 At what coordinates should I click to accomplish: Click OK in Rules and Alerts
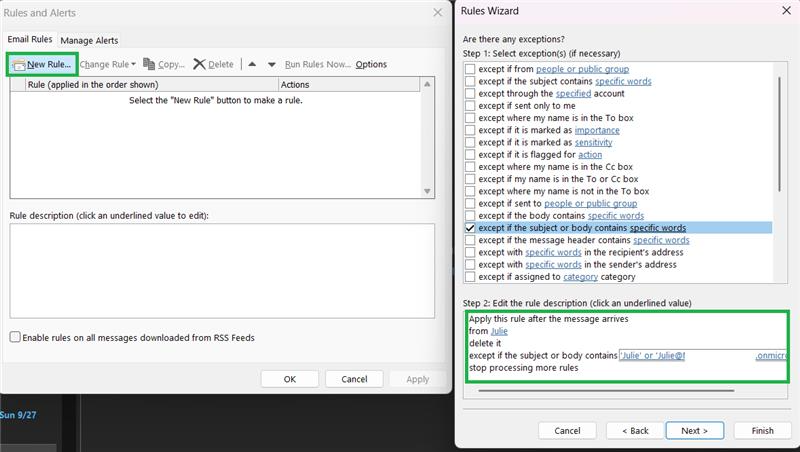(290, 379)
